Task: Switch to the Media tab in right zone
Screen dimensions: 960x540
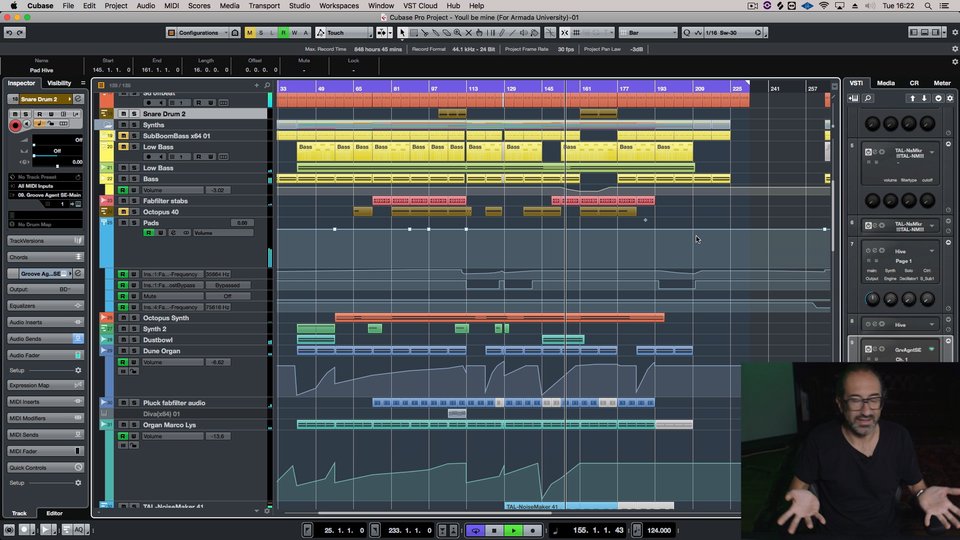Action: click(885, 83)
